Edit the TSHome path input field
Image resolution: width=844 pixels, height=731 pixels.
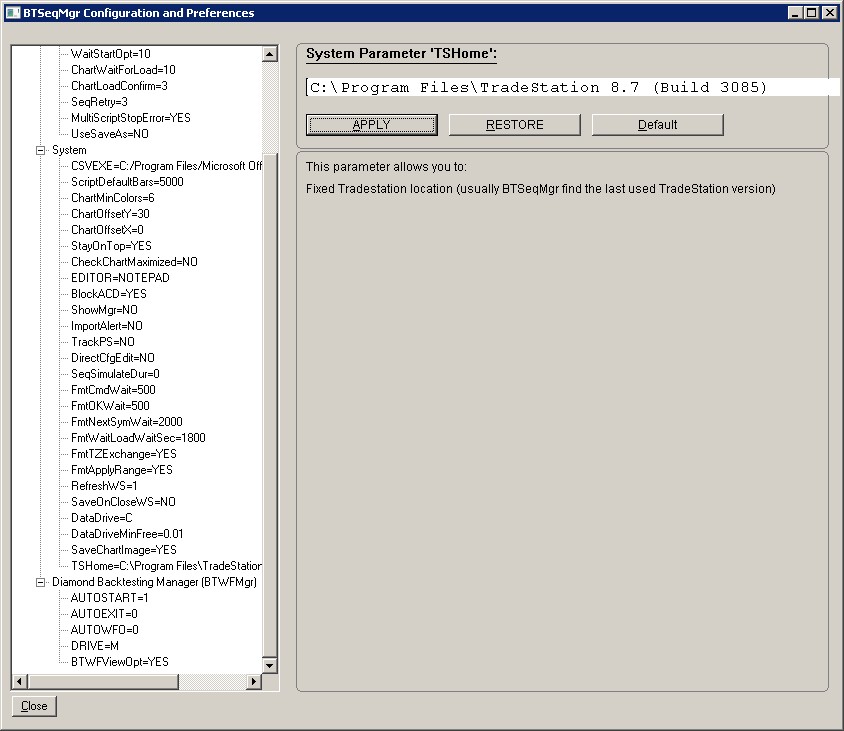coord(572,87)
